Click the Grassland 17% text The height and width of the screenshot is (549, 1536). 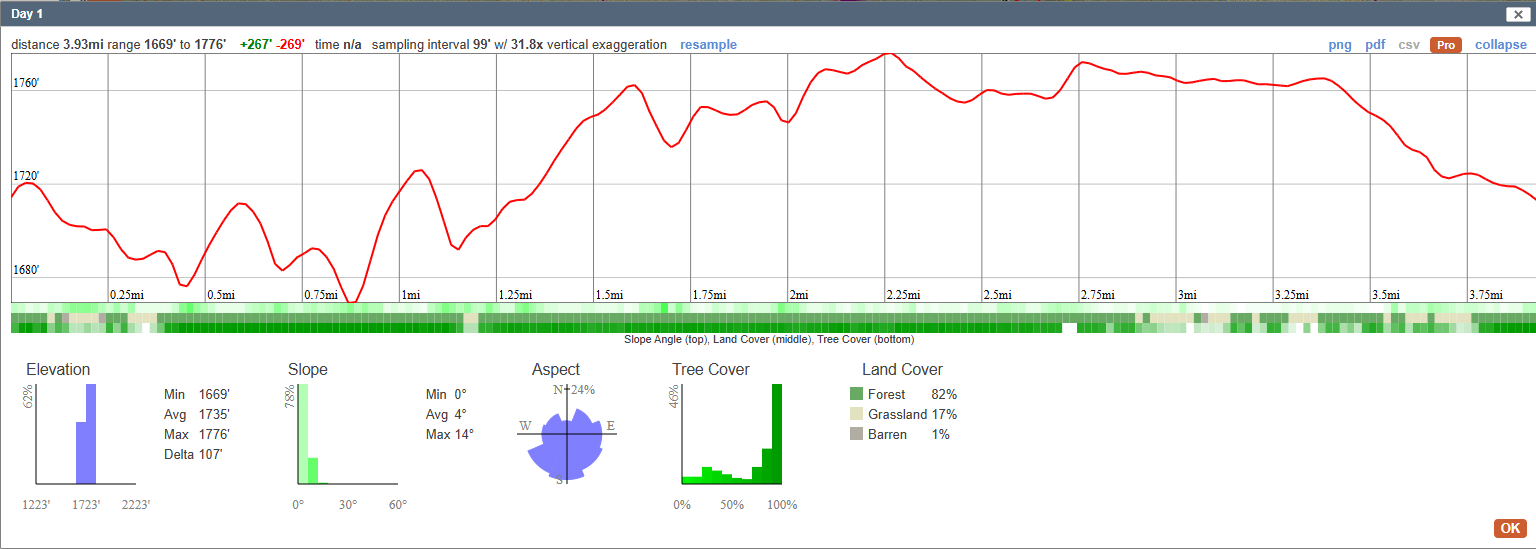(x=912, y=414)
